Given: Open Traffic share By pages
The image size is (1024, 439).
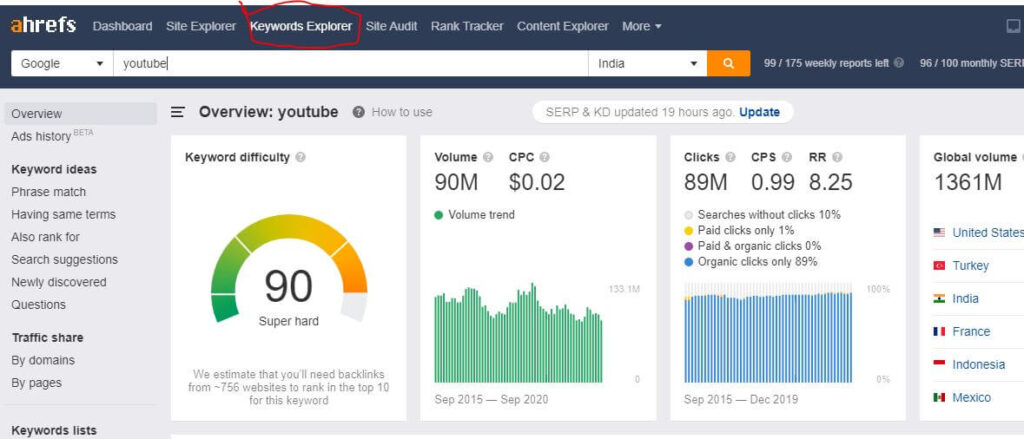Looking at the screenshot, I should coord(37,383).
